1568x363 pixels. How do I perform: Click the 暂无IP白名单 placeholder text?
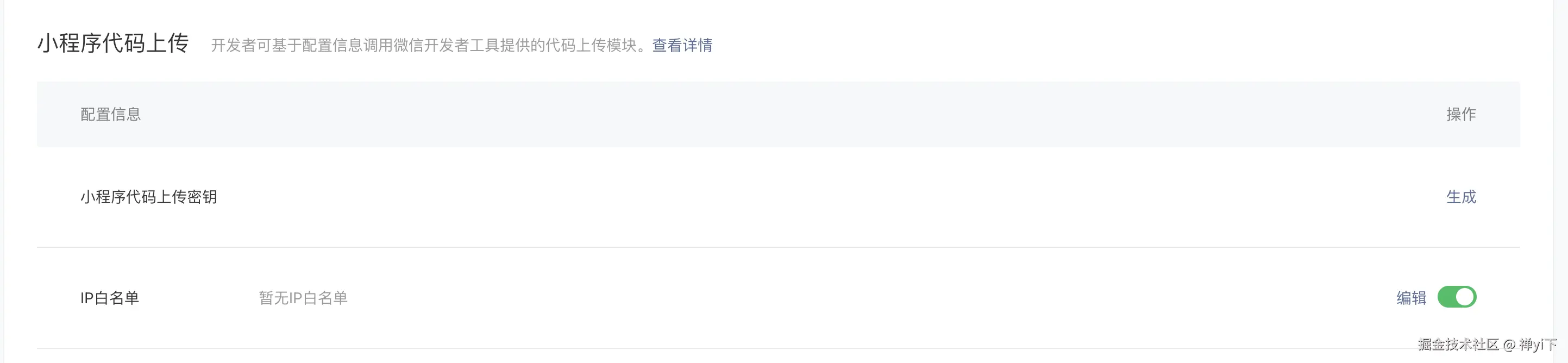303,298
